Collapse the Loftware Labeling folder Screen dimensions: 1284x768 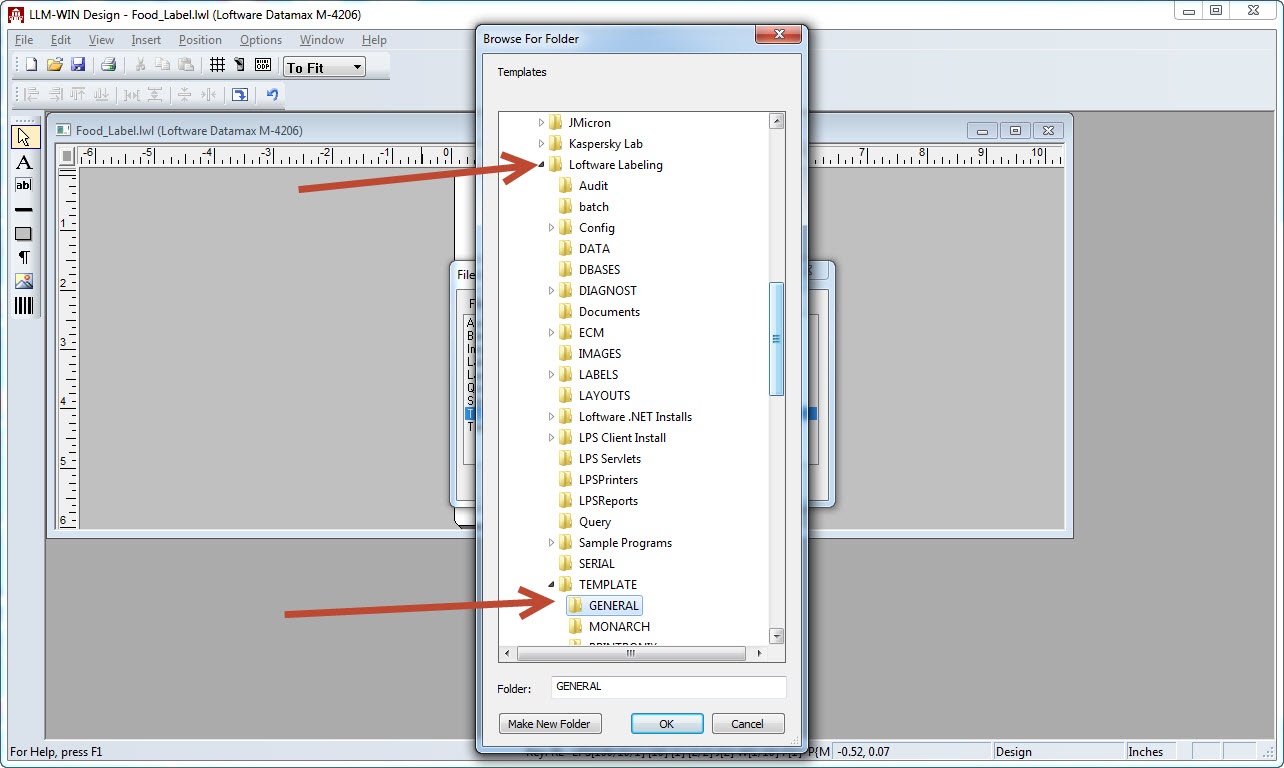542,165
